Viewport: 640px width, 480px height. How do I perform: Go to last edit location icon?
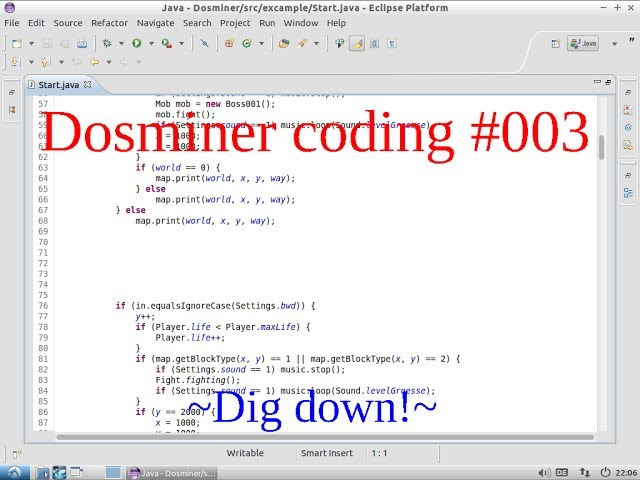click(x=77, y=62)
